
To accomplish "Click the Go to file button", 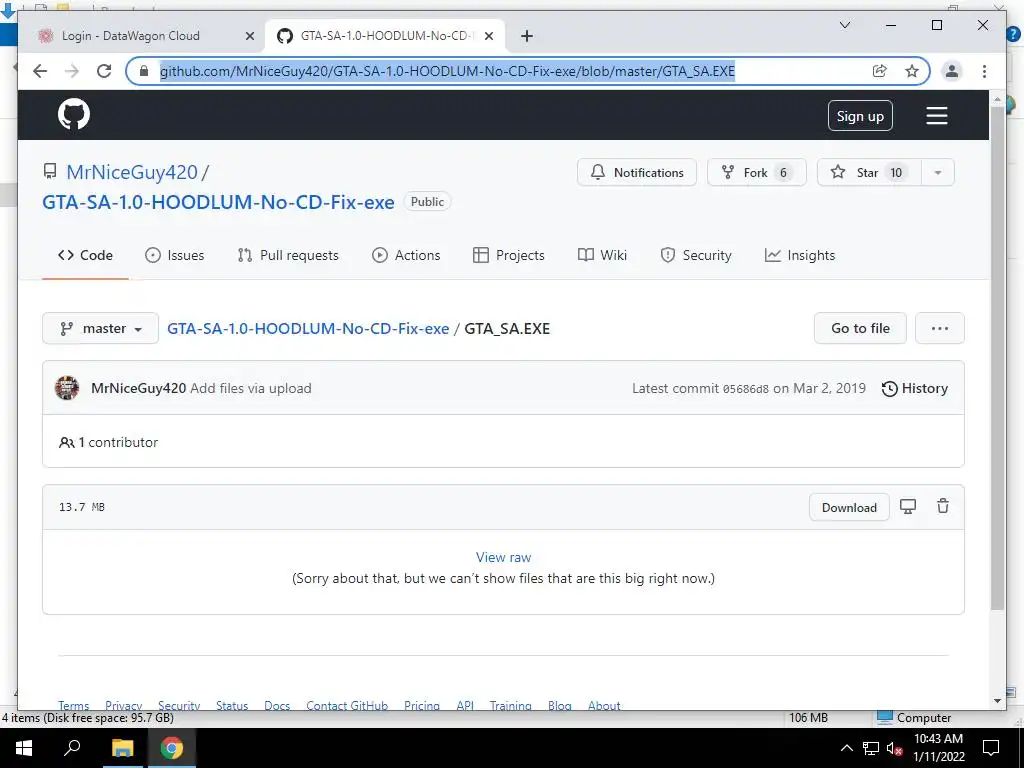I will pos(860,328).
